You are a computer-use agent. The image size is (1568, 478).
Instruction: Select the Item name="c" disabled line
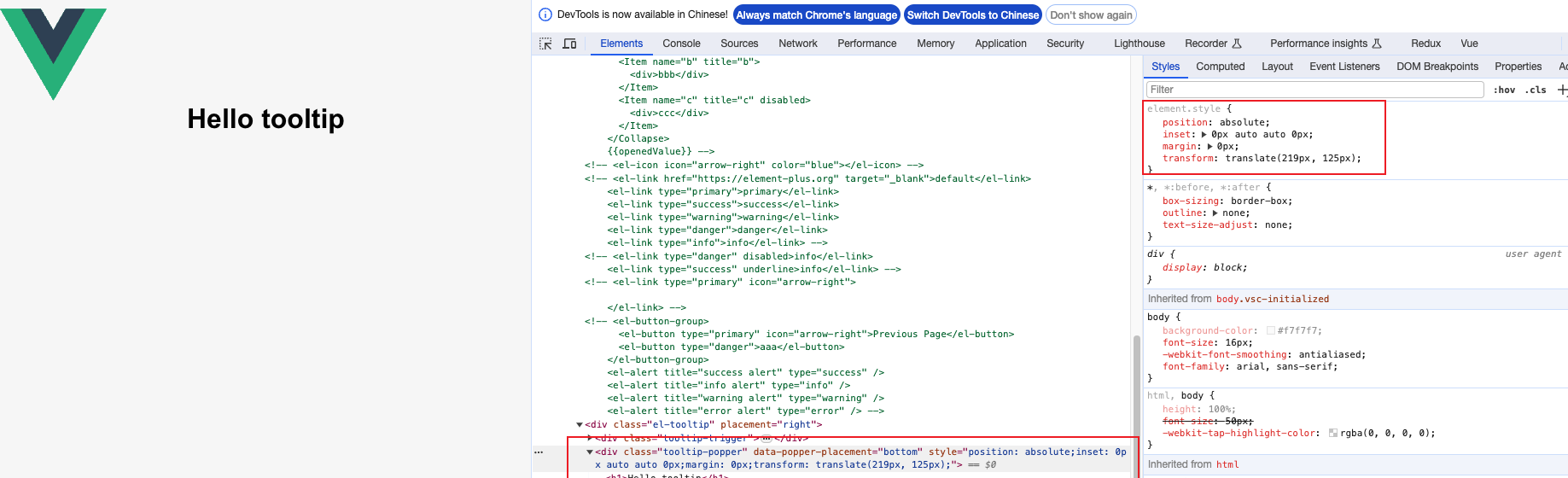[714, 100]
